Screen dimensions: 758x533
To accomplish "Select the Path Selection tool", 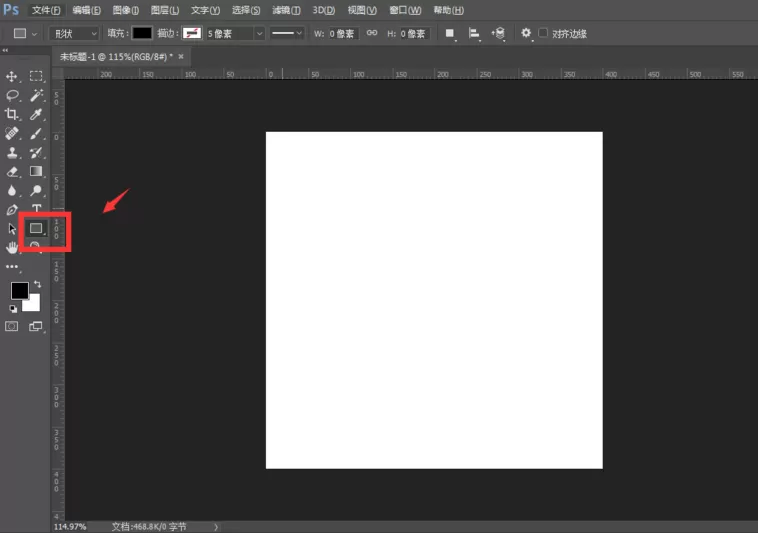I will tap(12, 229).
